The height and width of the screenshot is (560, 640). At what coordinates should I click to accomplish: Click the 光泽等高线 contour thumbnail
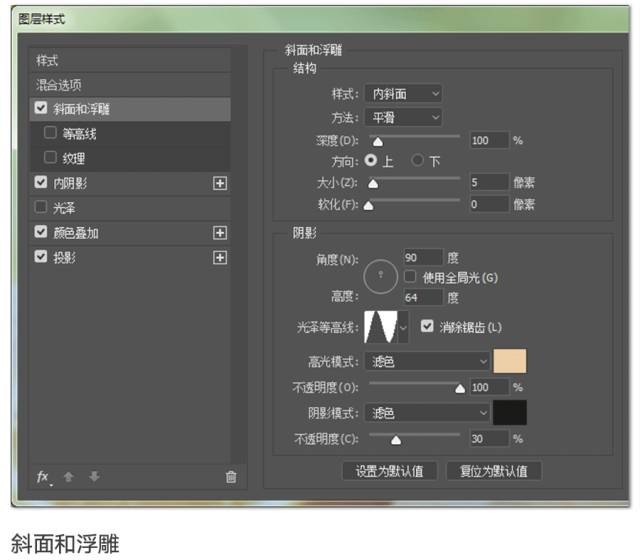[381, 327]
